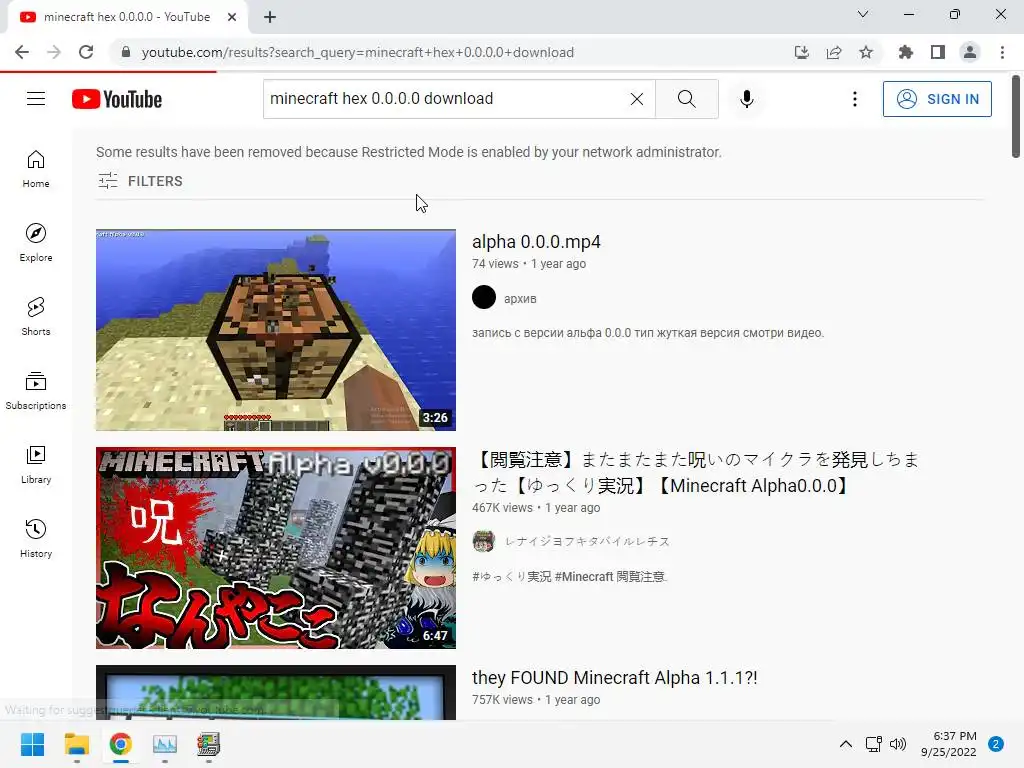The height and width of the screenshot is (768, 1024).
Task: Open レナイジヨフキタパイルレチス channel avatar
Action: click(x=484, y=541)
